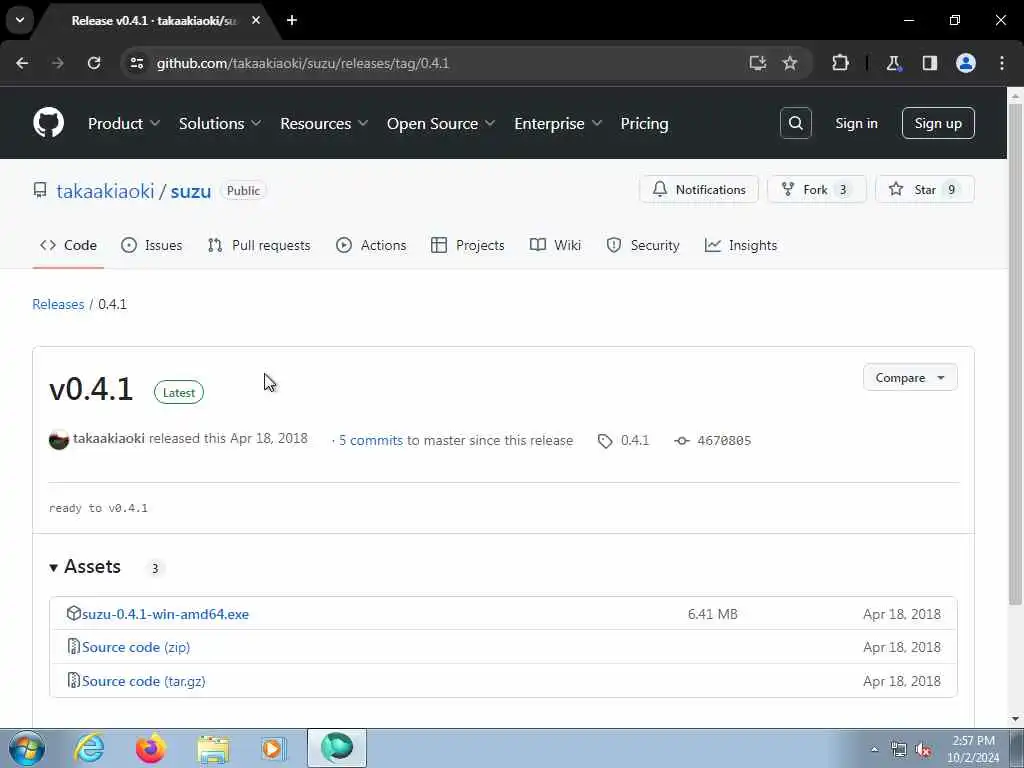
Task: Open the Issues tab
Action: point(152,246)
